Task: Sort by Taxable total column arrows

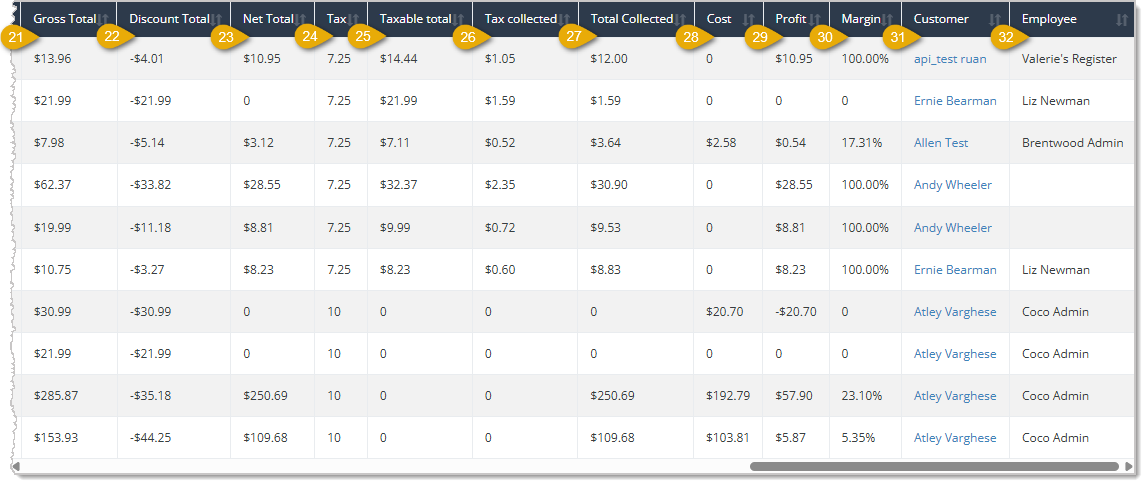Action: tap(458, 19)
